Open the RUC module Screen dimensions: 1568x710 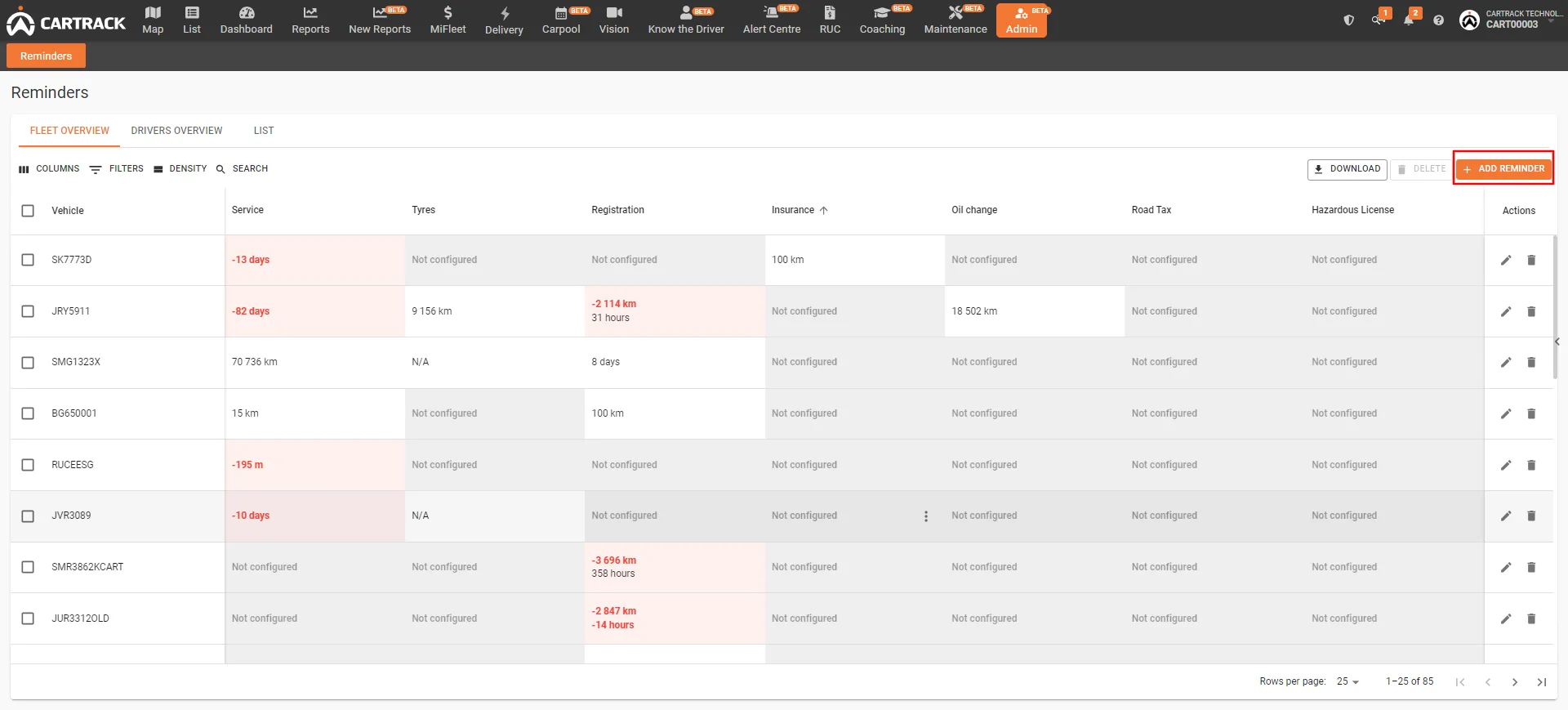pyautogui.click(x=830, y=20)
